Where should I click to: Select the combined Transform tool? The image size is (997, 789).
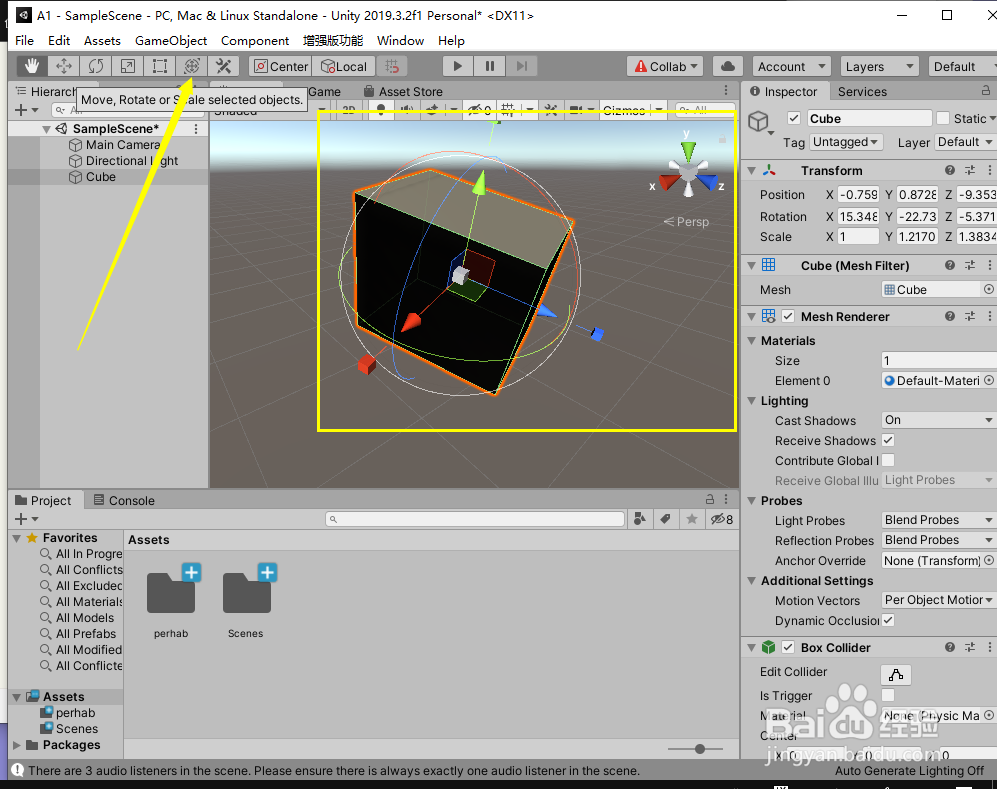pos(192,66)
